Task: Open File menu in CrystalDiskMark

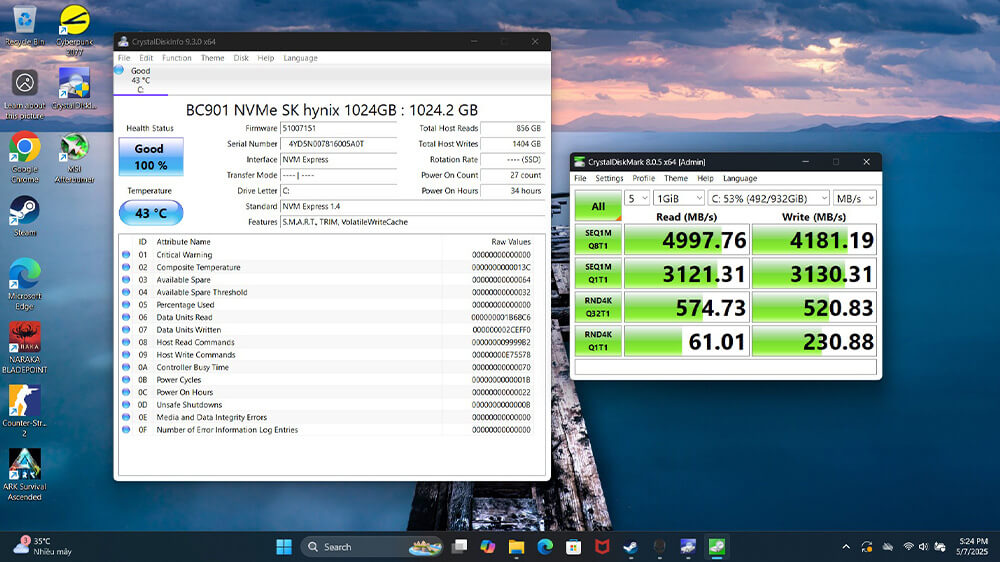Action: click(x=580, y=179)
